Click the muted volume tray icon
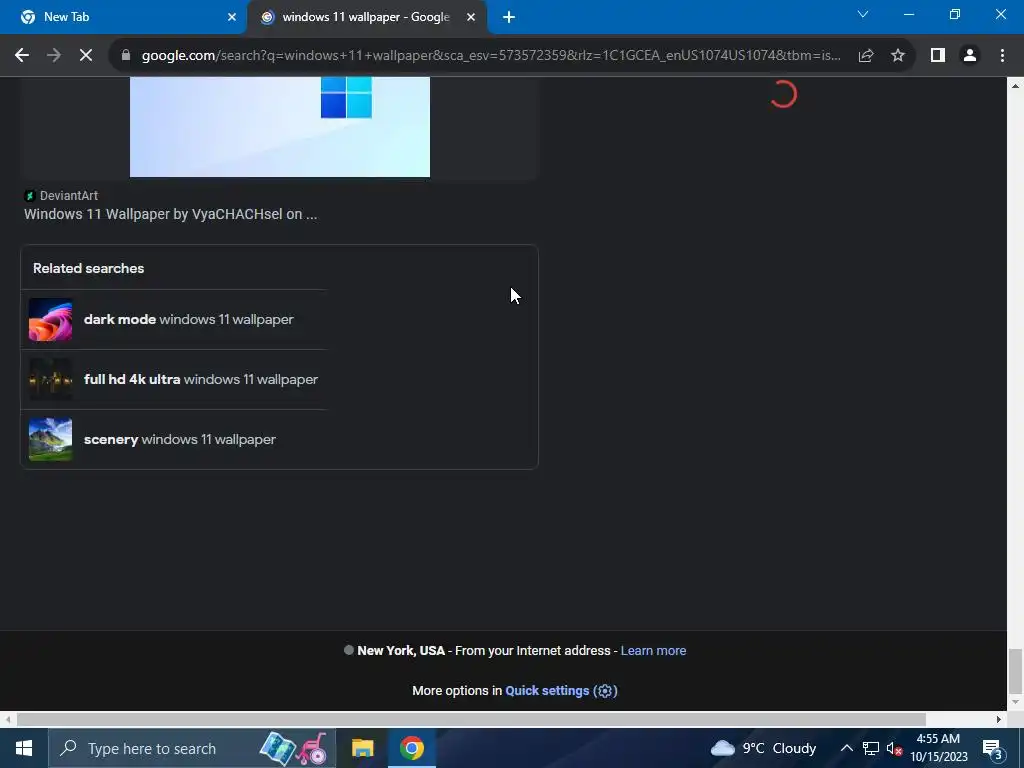This screenshot has height=768, width=1024. 894,748
